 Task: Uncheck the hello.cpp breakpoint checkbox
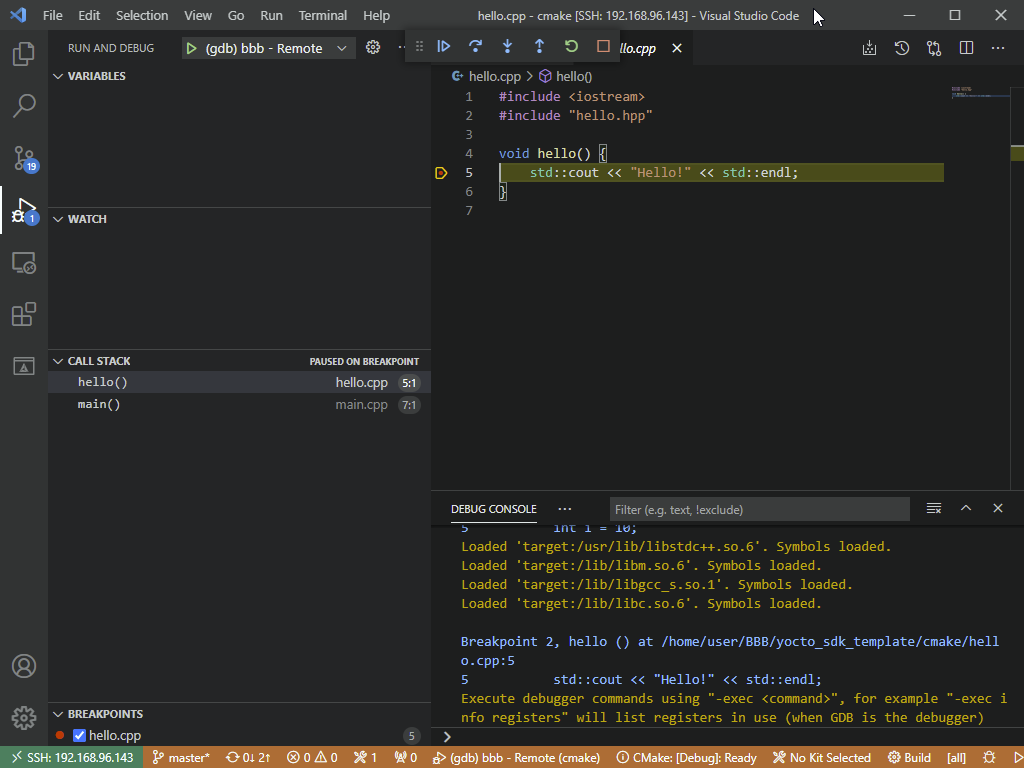tap(80, 736)
